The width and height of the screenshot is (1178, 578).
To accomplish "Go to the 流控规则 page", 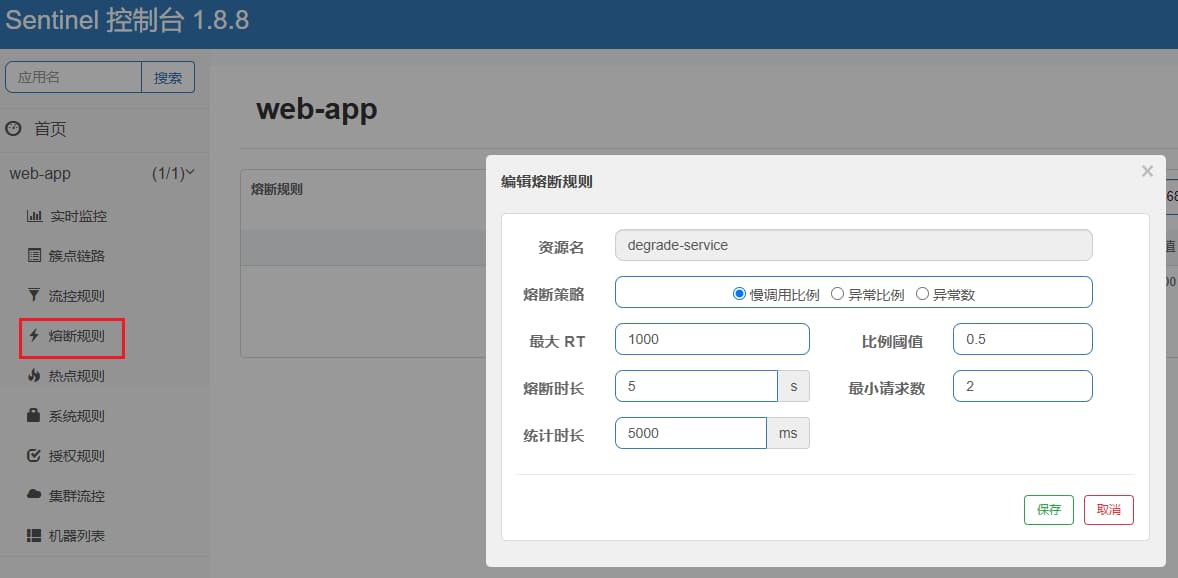I will (x=77, y=296).
